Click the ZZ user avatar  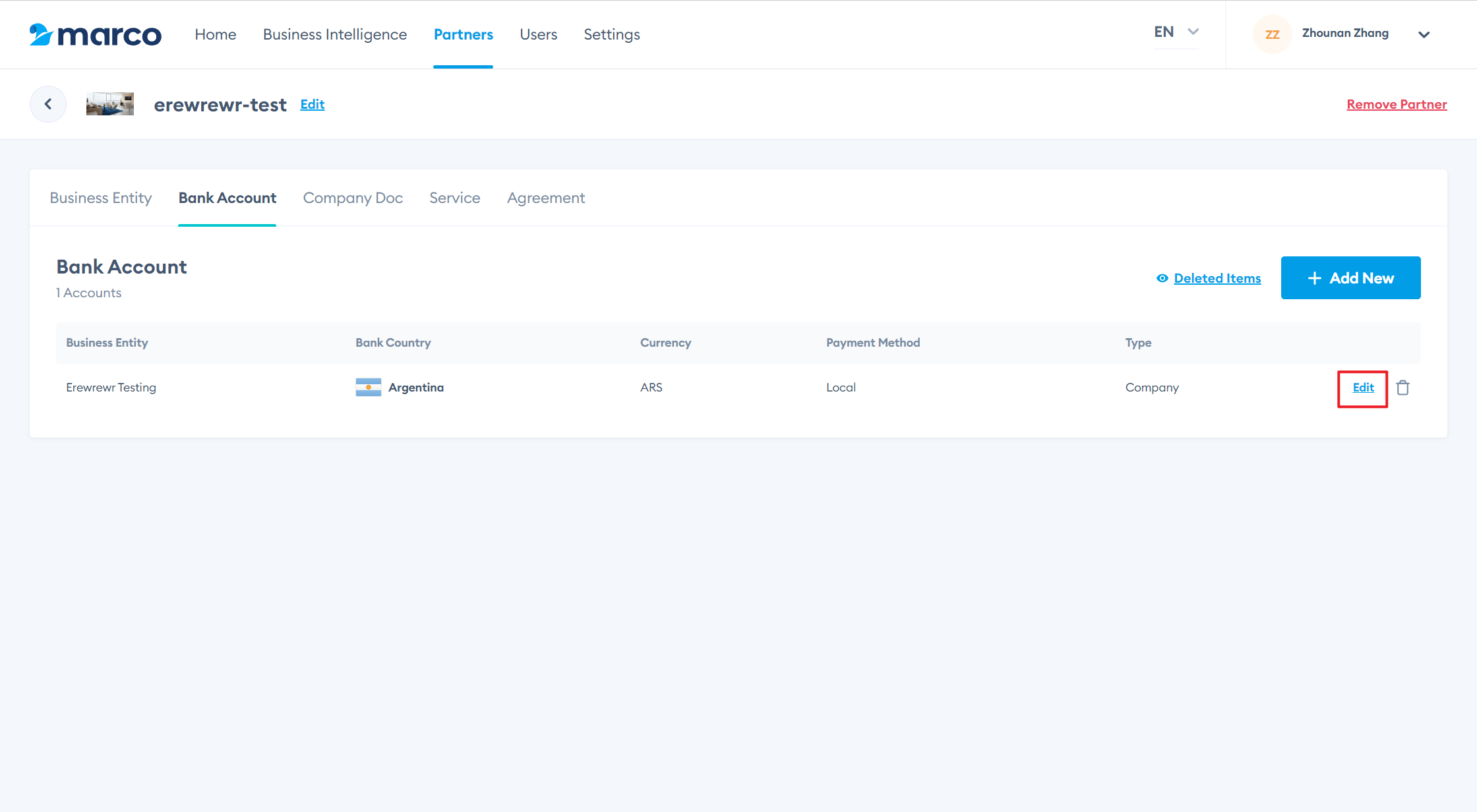click(1272, 34)
